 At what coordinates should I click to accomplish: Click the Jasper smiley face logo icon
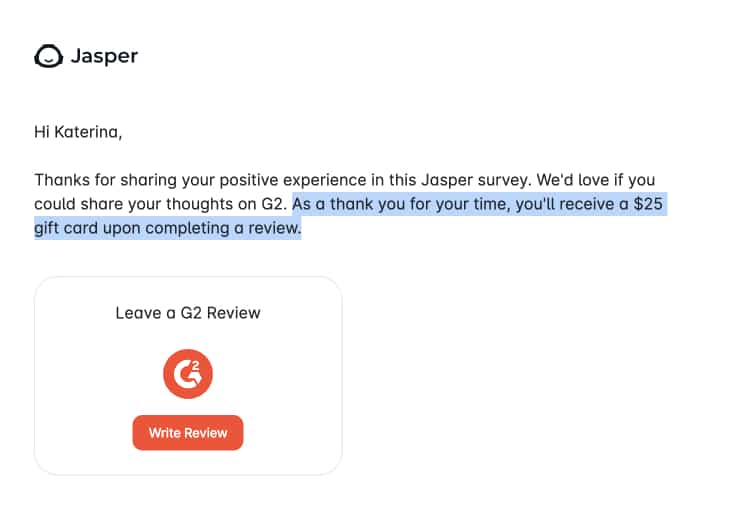(x=48, y=56)
